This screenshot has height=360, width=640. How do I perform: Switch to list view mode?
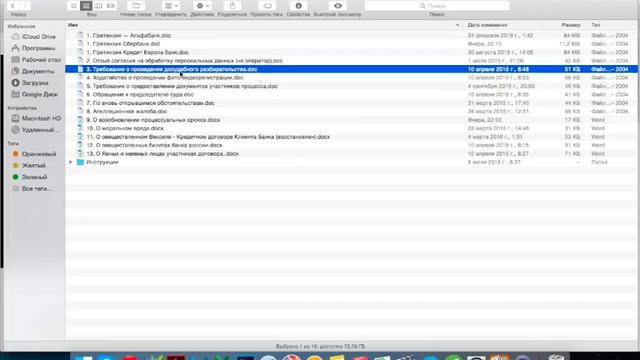click(86, 6)
